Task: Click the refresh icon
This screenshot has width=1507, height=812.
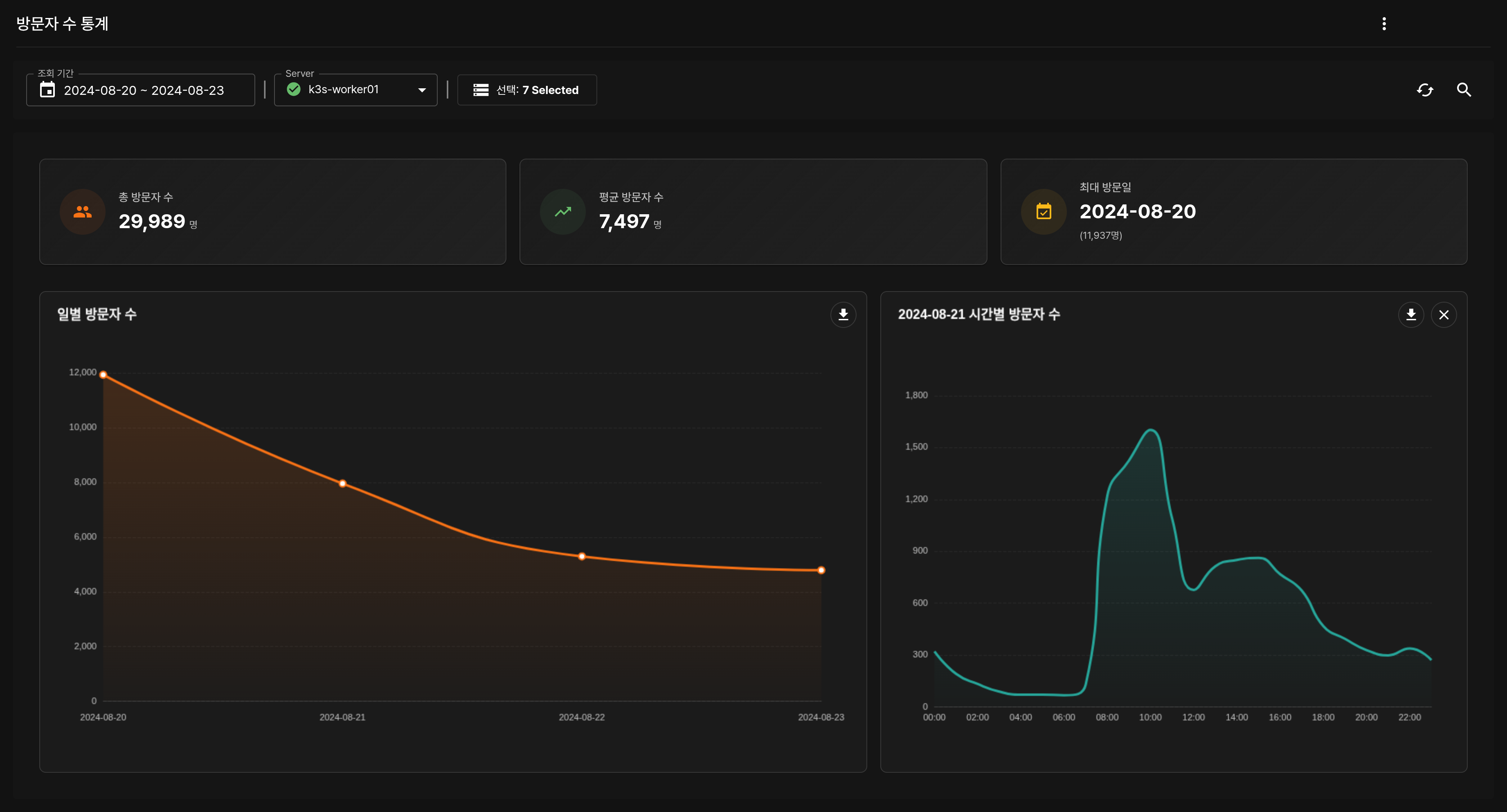Action: (1424, 90)
